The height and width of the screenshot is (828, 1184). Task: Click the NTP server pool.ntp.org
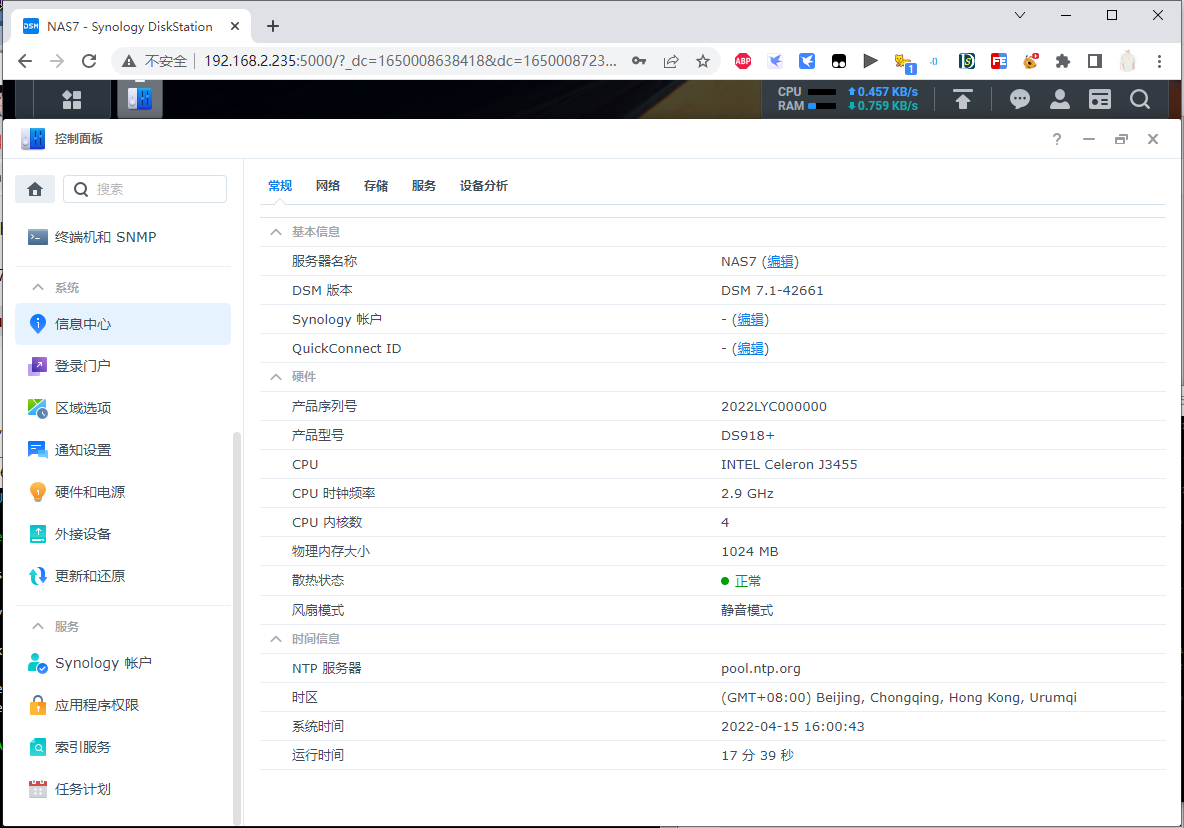[761, 669]
